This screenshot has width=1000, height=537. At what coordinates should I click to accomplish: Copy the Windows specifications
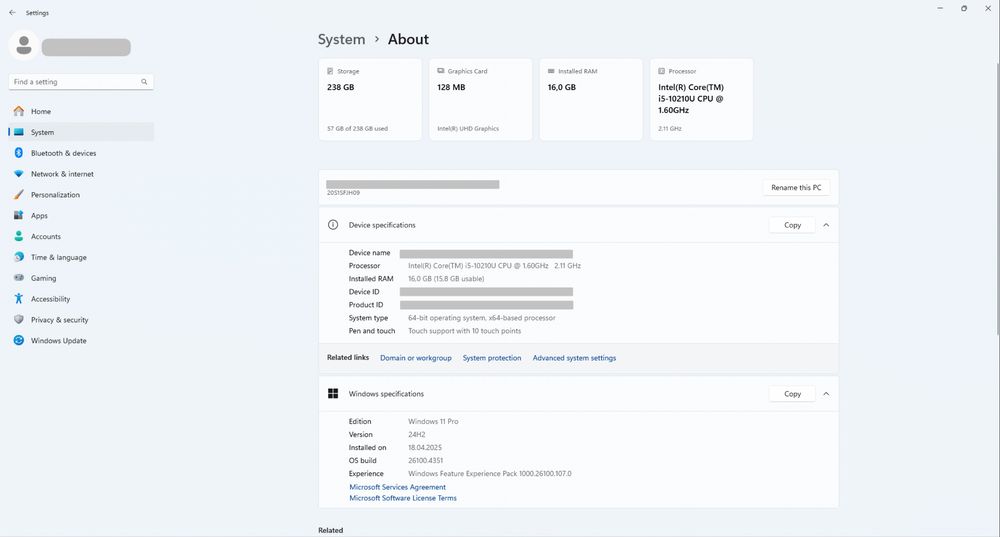pyautogui.click(x=792, y=394)
